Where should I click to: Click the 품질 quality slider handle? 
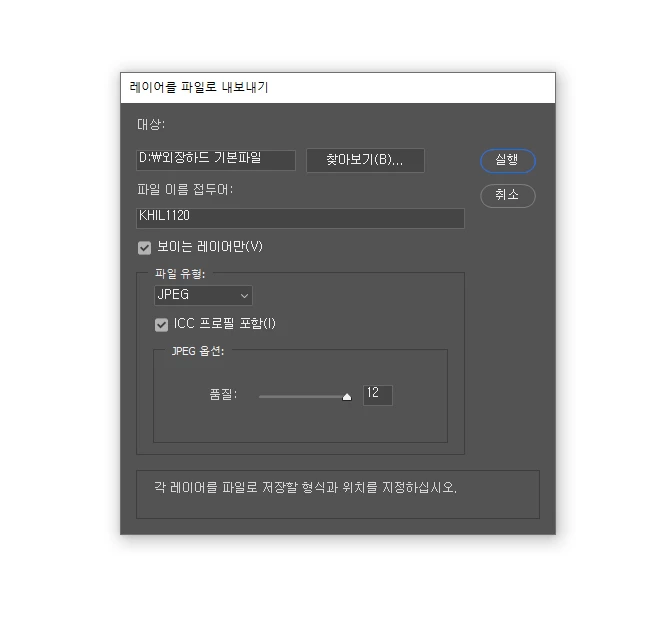click(x=347, y=397)
